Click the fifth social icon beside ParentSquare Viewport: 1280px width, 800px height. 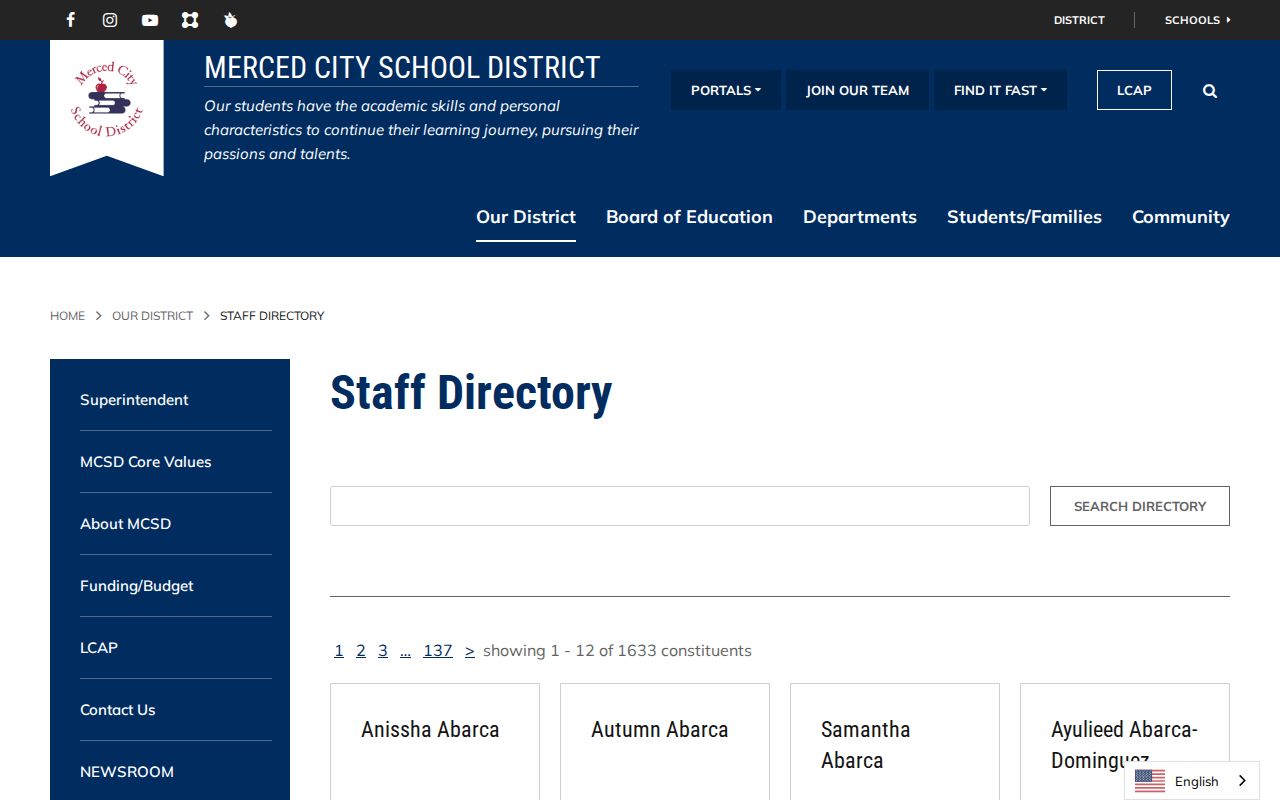230,20
